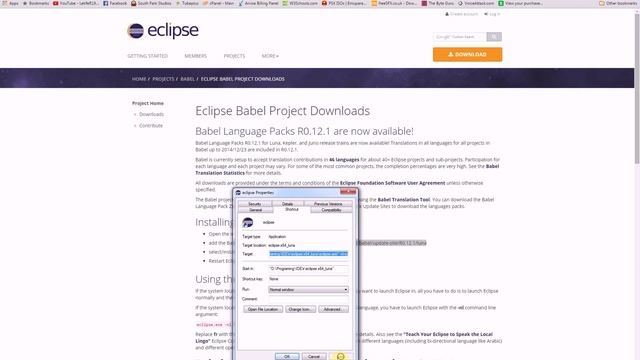Click the eclipse shortcut icon in the Properties dialog
640x360 pixels.
(x=248, y=222)
